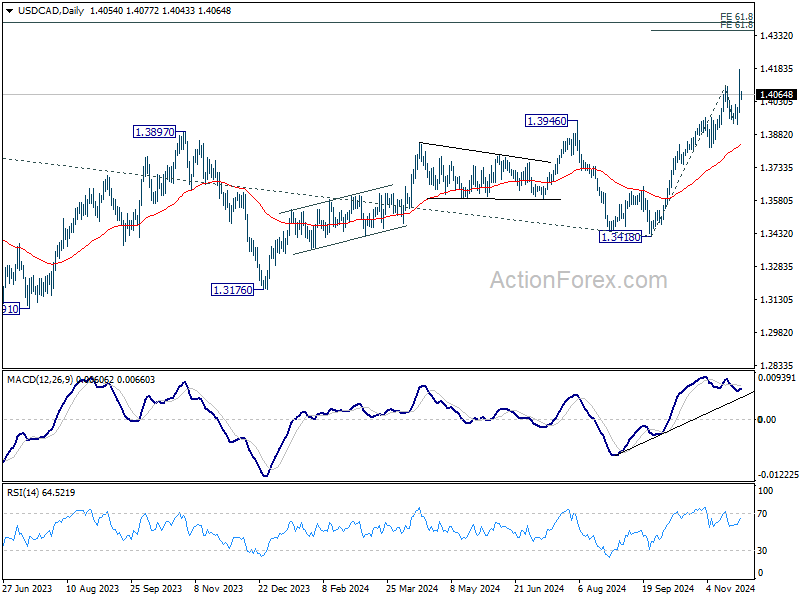Viewport: 800px width, 600px height.
Task: Click the RSI 30 level marker
Action: tap(762, 551)
